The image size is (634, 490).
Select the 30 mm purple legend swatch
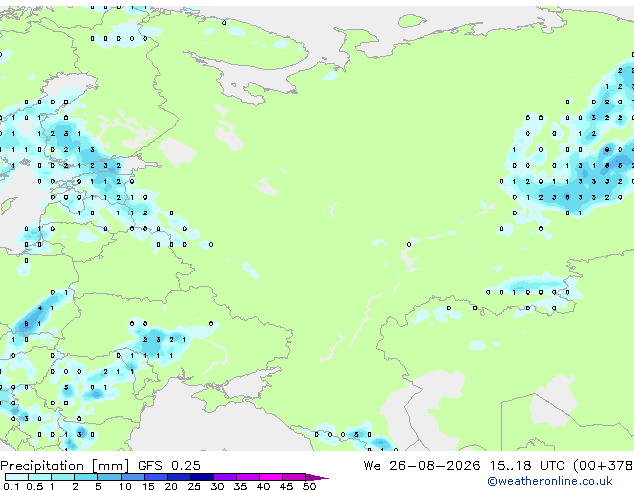pos(224,477)
